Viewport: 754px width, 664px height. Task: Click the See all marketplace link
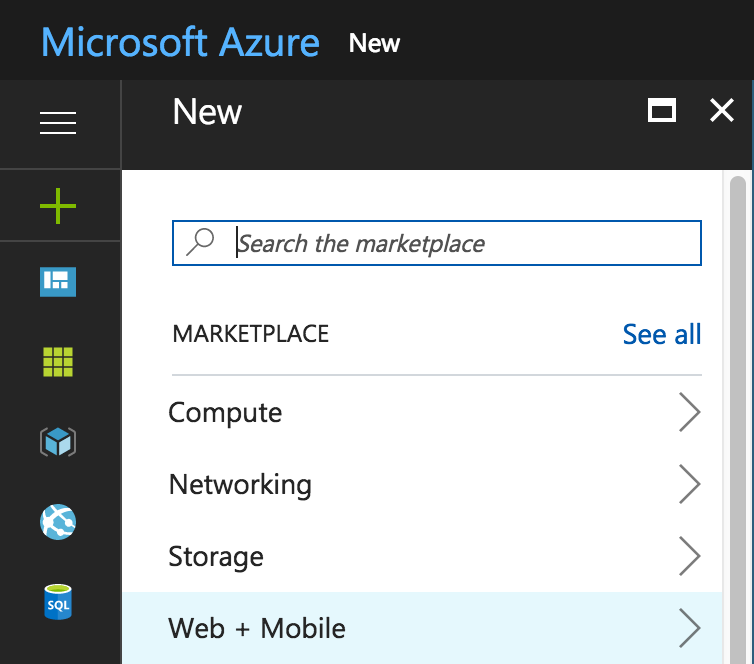click(662, 334)
